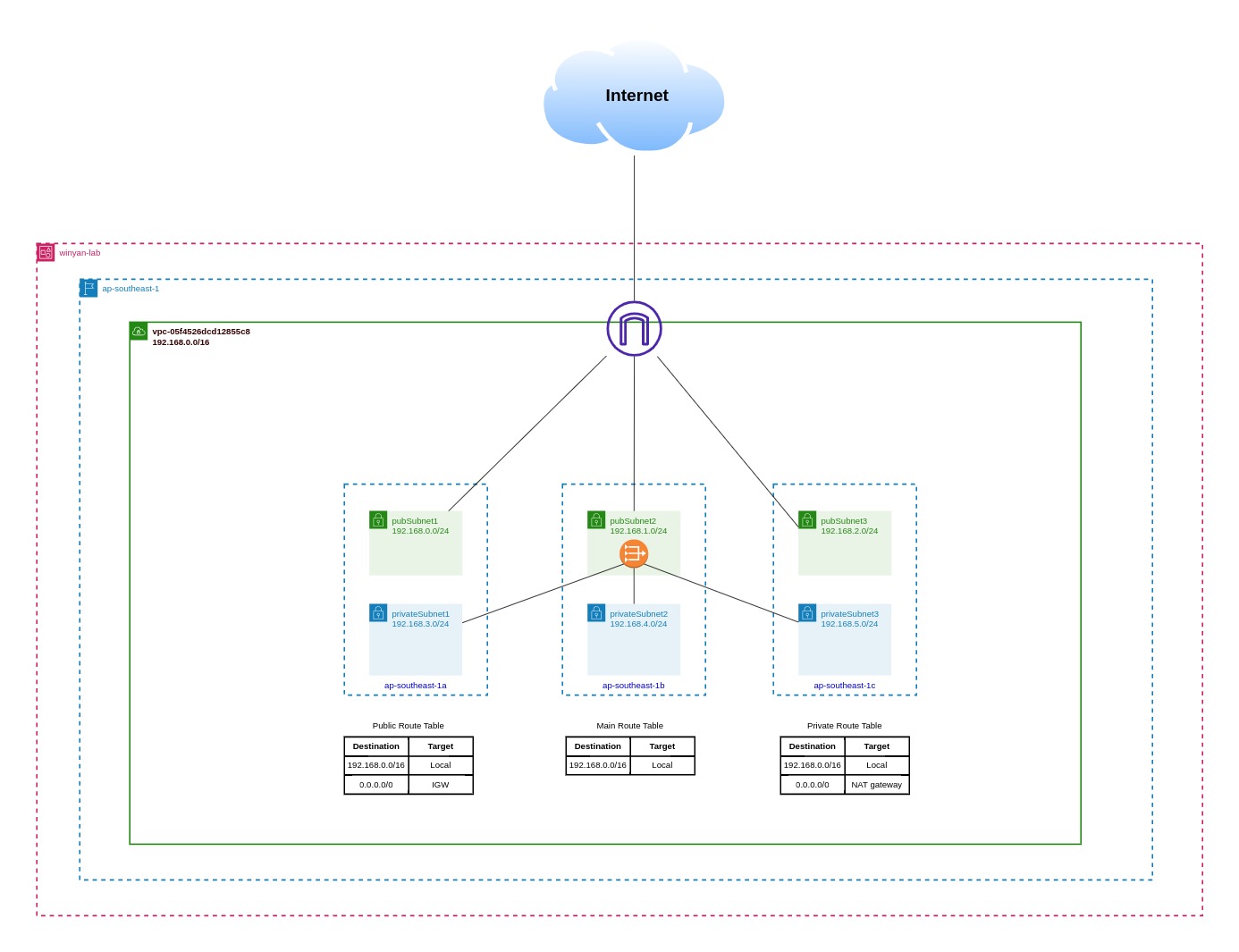Screen dimensions: 1239x952
Task: Select Local cell in Main Route Table
Action: coord(662,765)
